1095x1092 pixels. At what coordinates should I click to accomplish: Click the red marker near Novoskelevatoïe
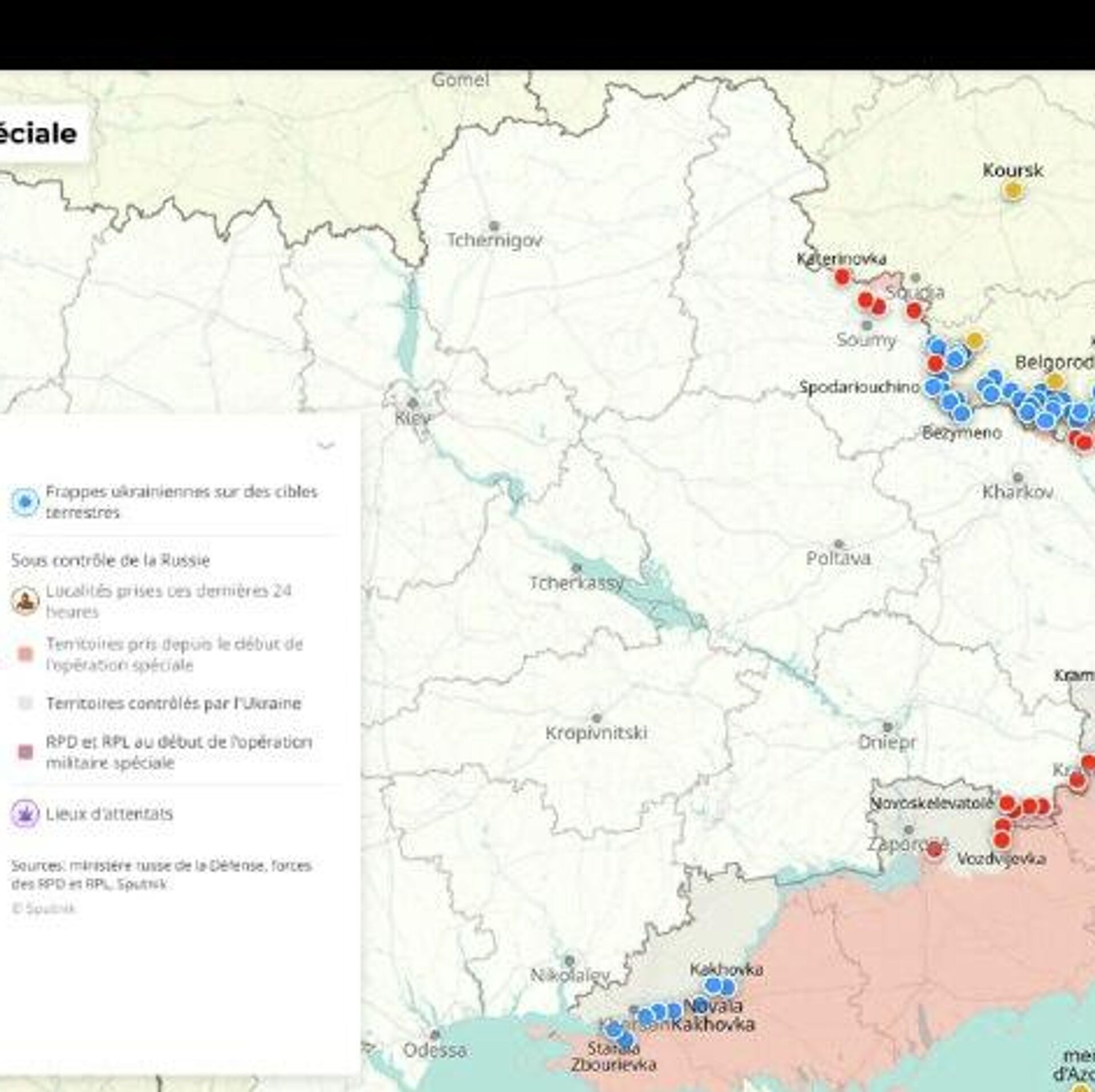pos(1007,803)
